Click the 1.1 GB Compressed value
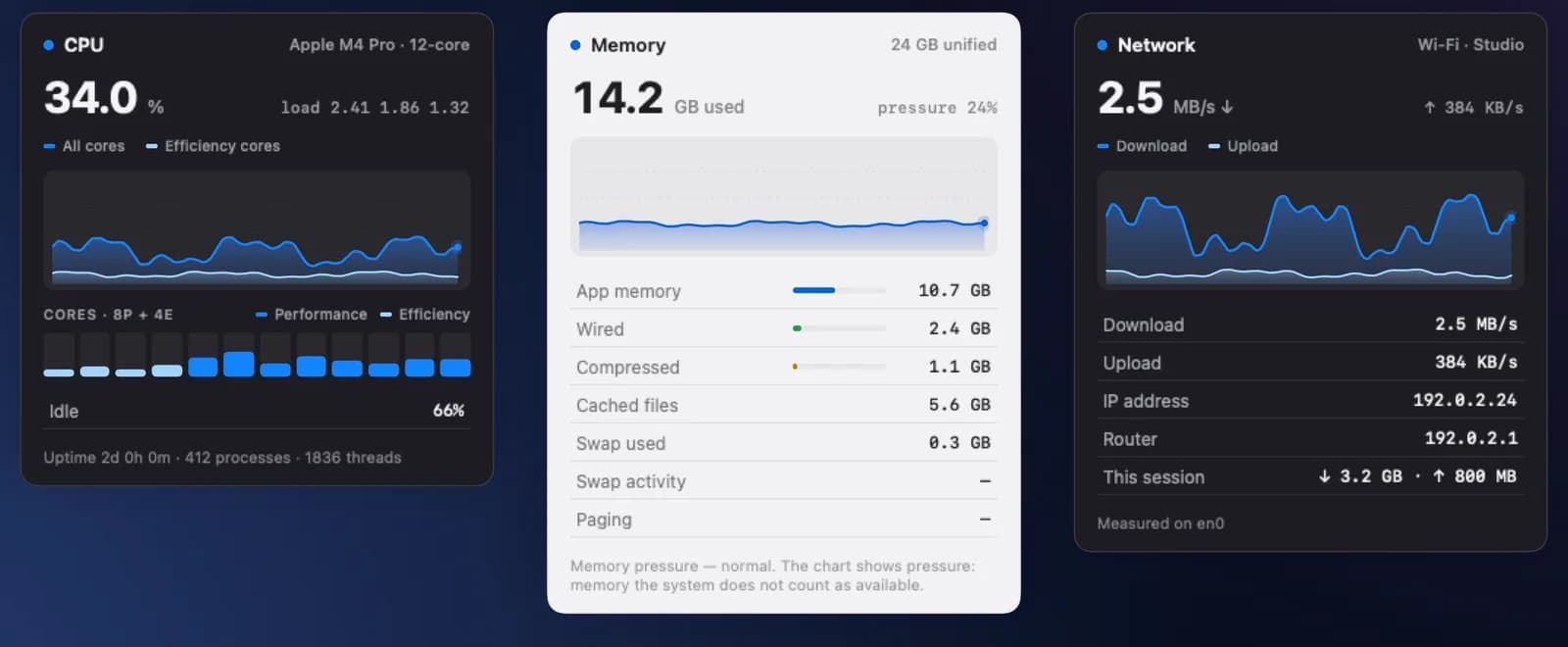This screenshot has height=647, width=1568. pyautogui.click(x=959, y=367)
